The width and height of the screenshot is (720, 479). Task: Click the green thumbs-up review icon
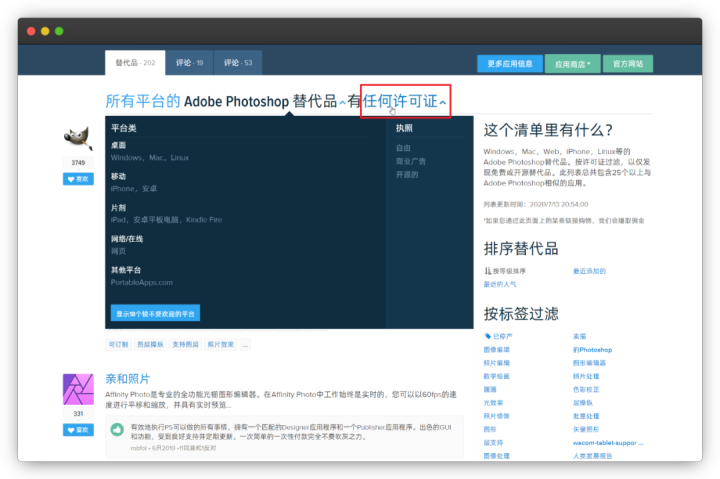click(117, 429)
